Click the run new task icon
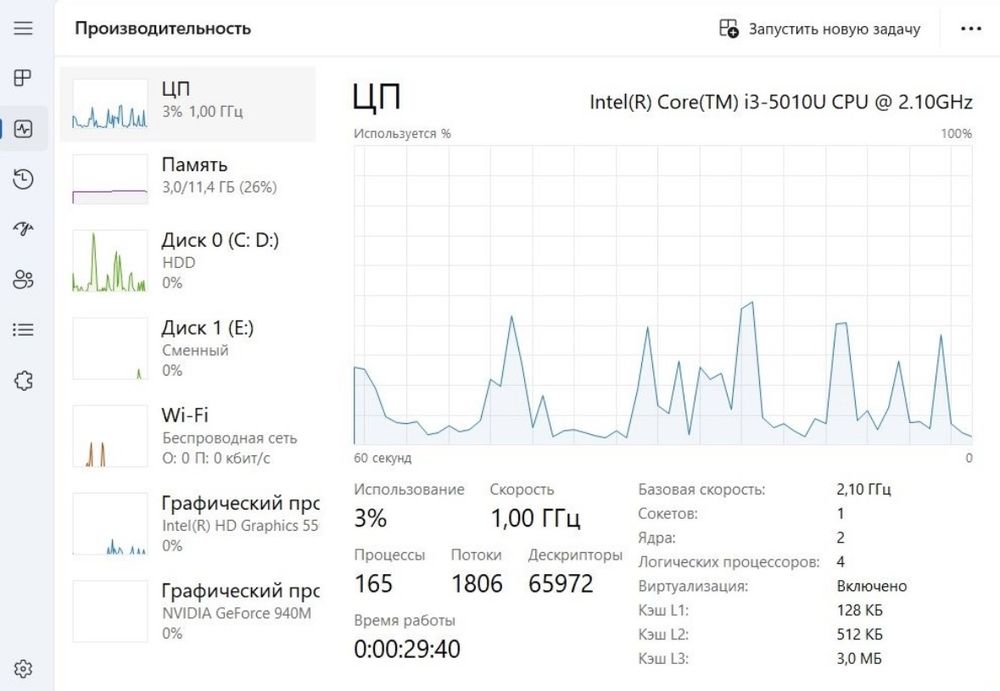Viewport: 1000px width, 691px height. tap(728, 29)
